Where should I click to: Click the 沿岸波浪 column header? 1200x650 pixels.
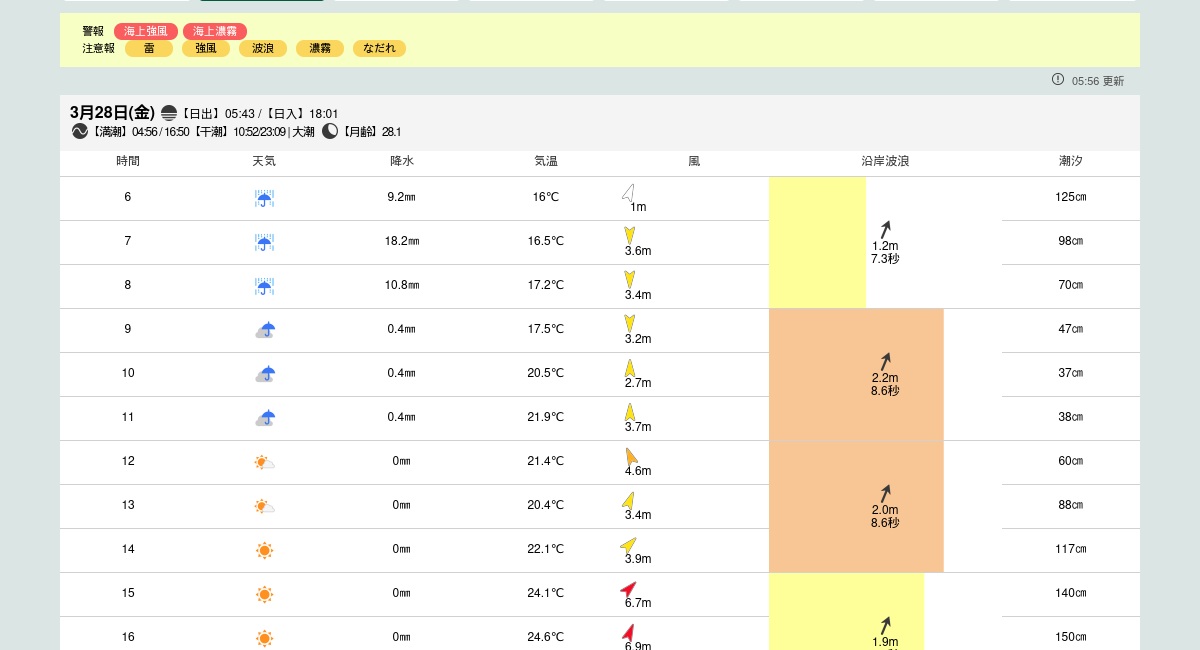[885, 161]
